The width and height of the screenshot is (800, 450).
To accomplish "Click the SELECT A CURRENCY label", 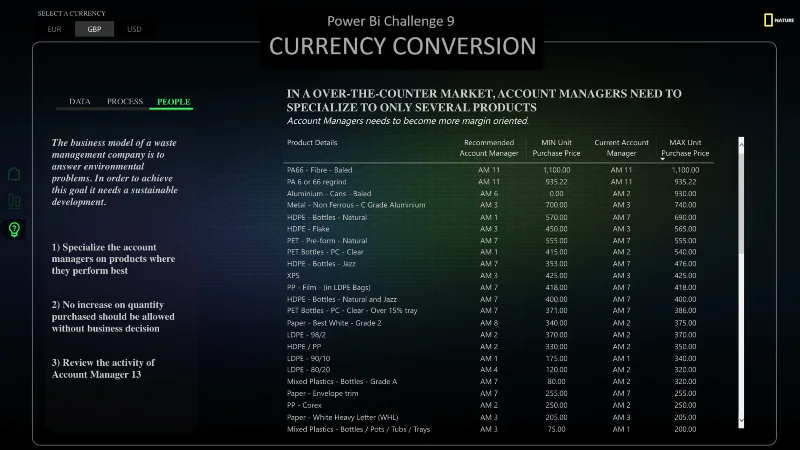I will (x=71, y=13).
